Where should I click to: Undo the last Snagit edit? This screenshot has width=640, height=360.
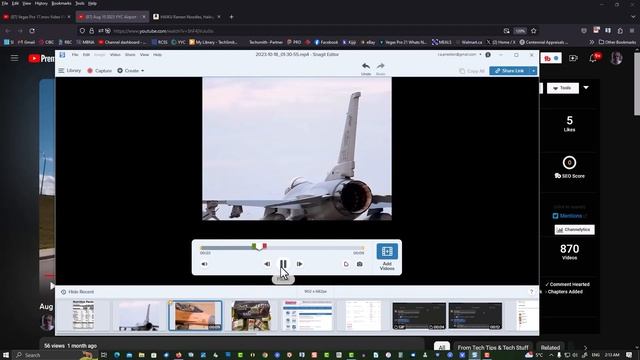tap(366, 68)
